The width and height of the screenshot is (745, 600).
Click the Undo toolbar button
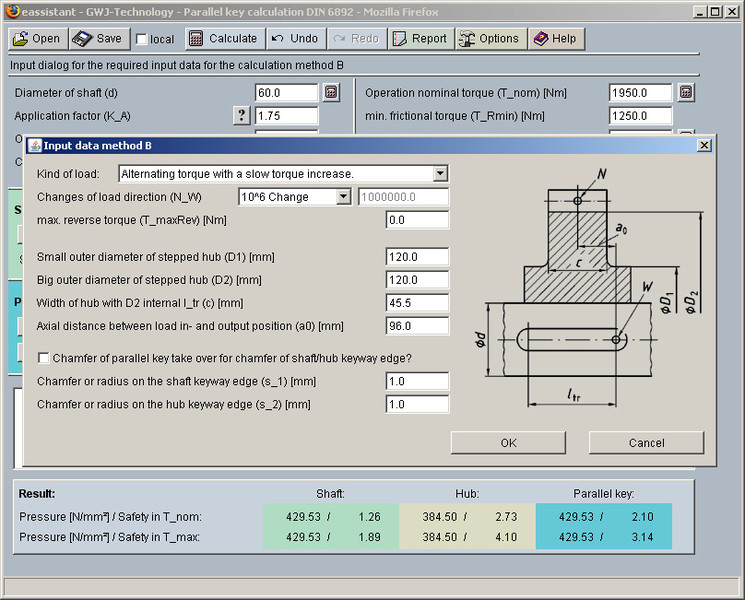click(295, 39)
